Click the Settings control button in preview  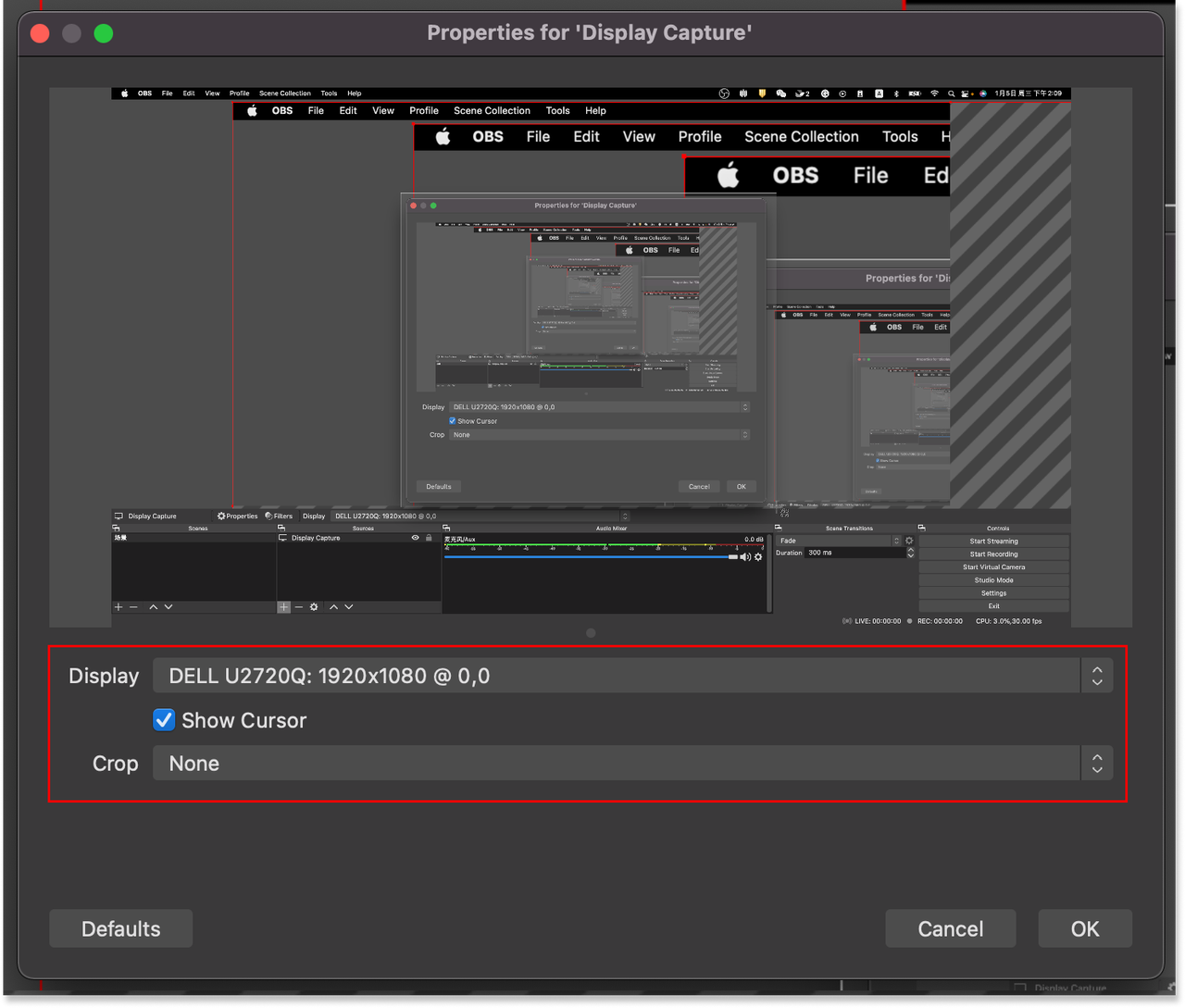pyautogui.click(x=993, y=593)
